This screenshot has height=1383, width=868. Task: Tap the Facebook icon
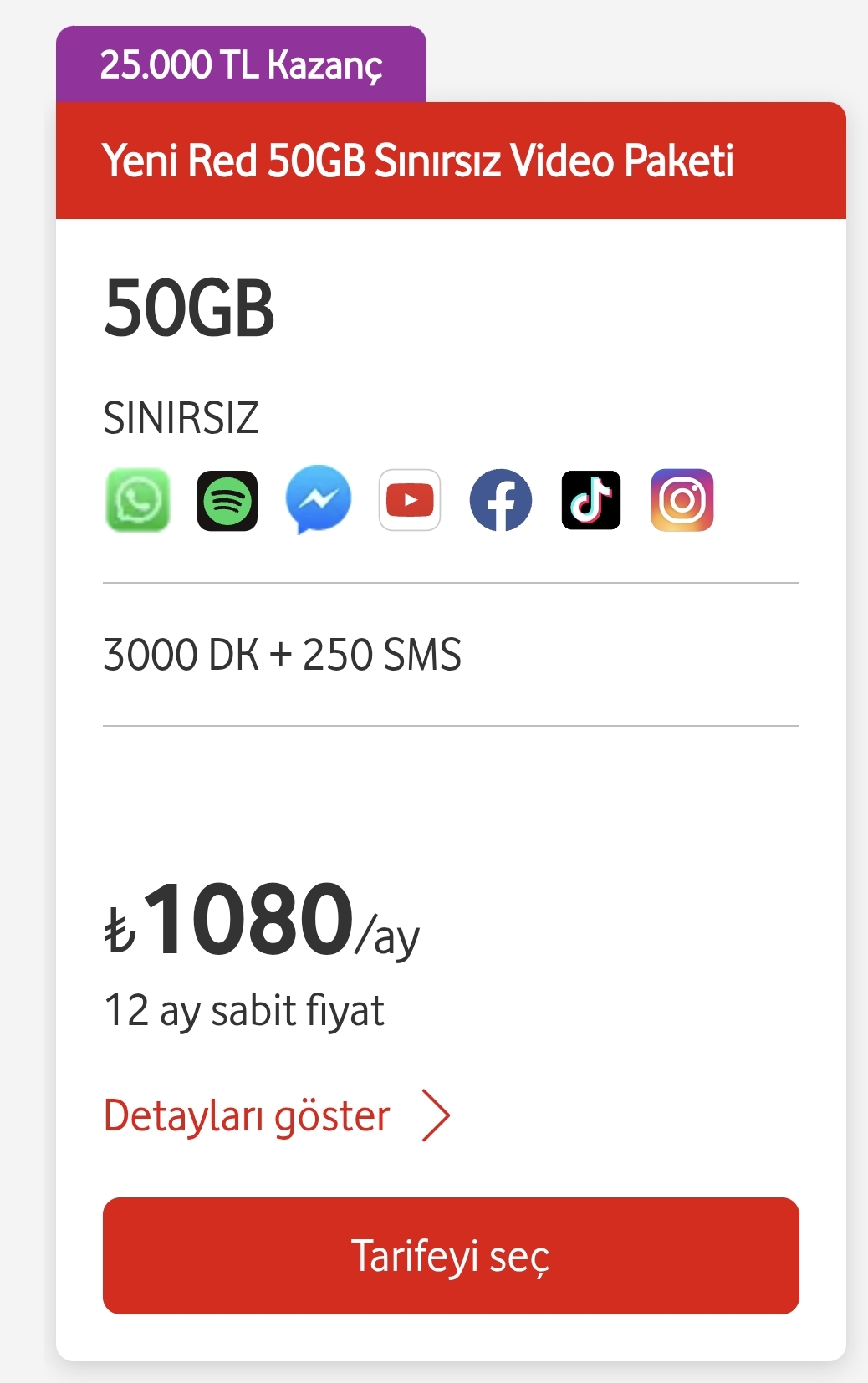501,500
